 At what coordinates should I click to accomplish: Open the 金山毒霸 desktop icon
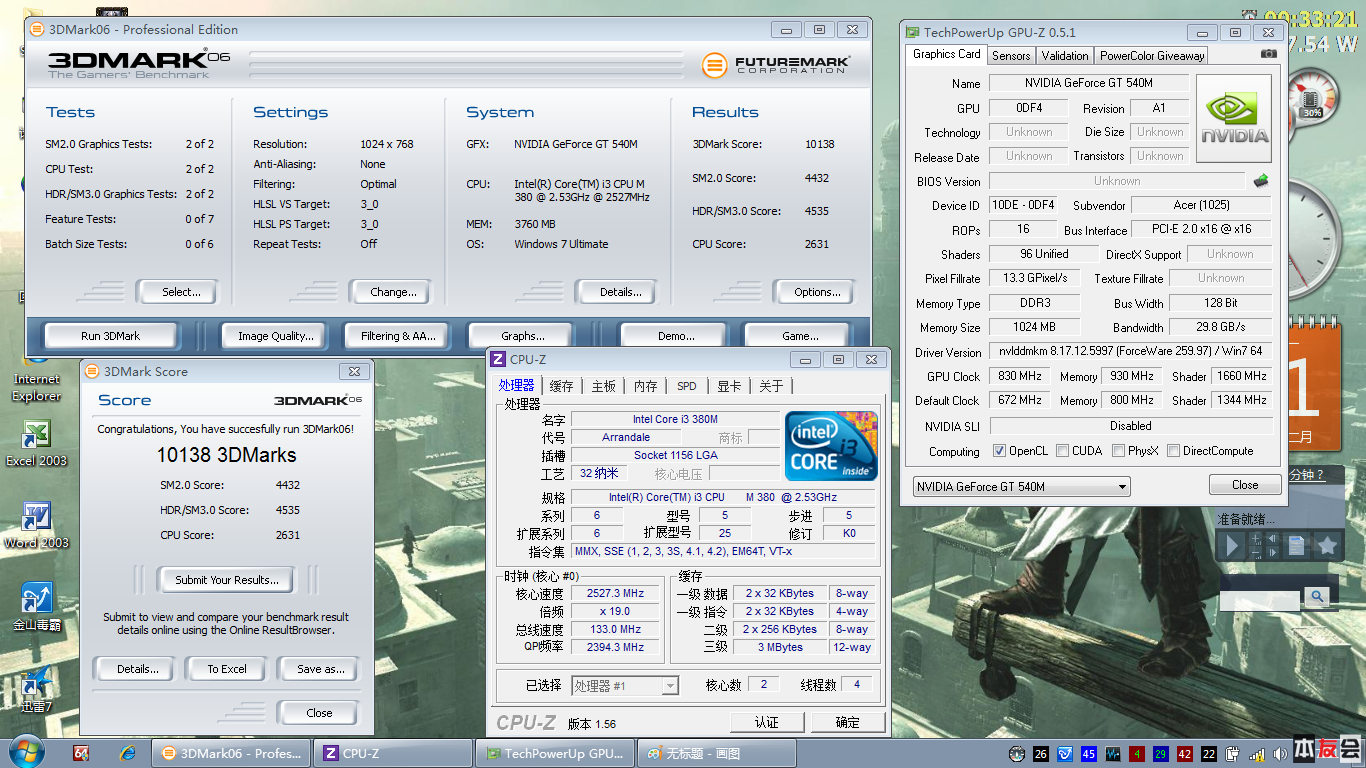click(x=37, y=607)
